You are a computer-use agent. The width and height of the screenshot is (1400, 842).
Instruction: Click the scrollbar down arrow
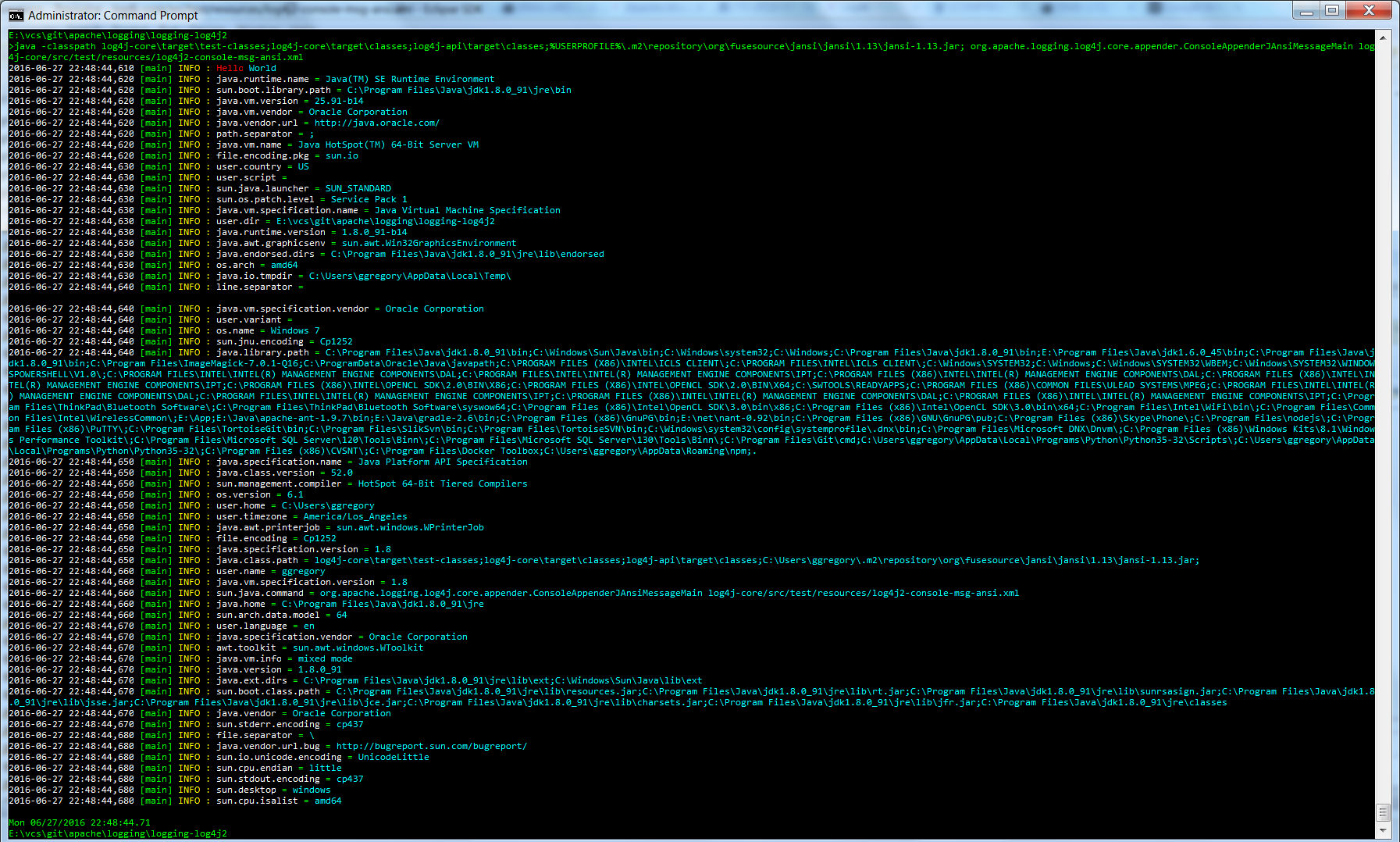1383,830
